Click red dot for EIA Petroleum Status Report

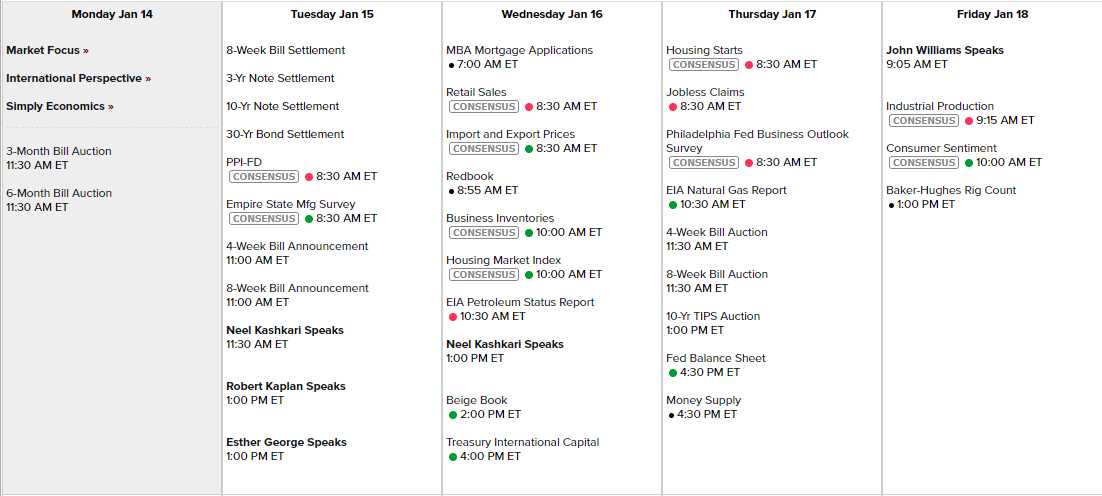[452, 316]
